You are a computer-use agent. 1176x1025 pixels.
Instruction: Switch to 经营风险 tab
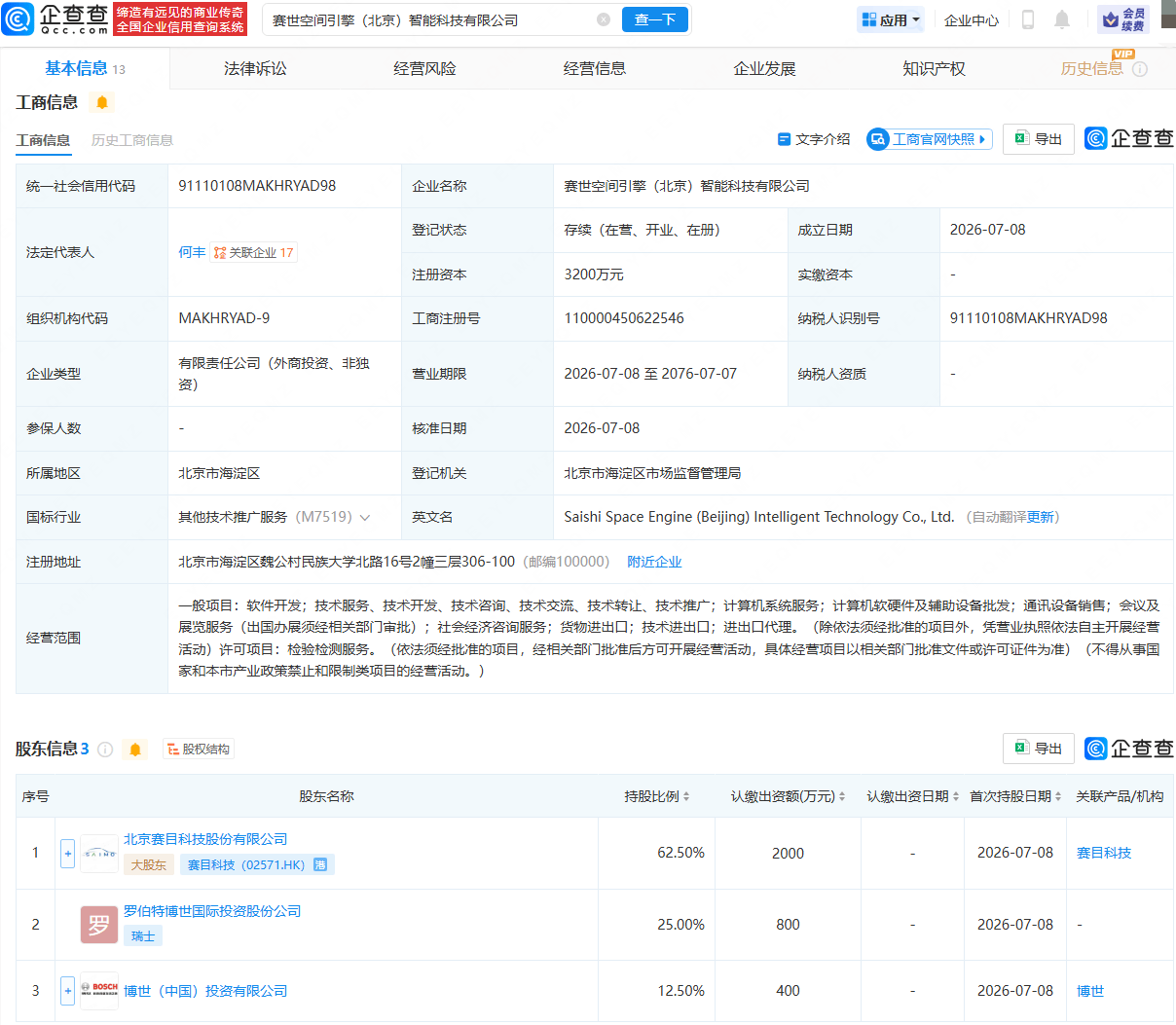[x=424, y=68]
